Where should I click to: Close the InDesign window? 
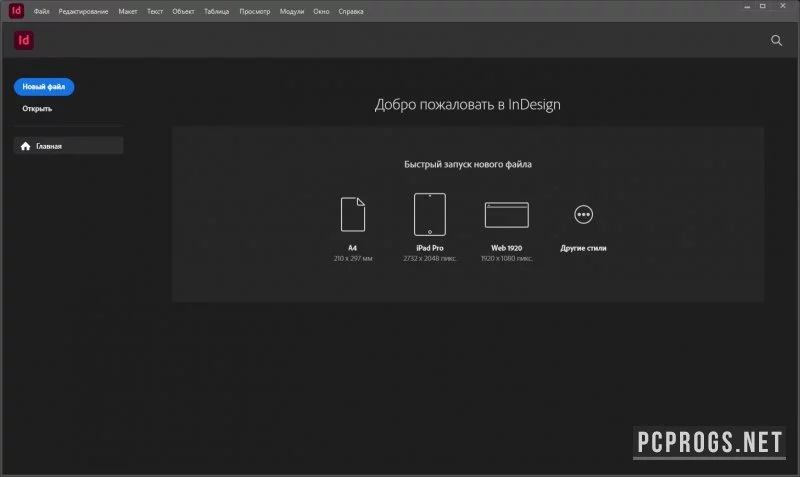(x=783, y=6)
